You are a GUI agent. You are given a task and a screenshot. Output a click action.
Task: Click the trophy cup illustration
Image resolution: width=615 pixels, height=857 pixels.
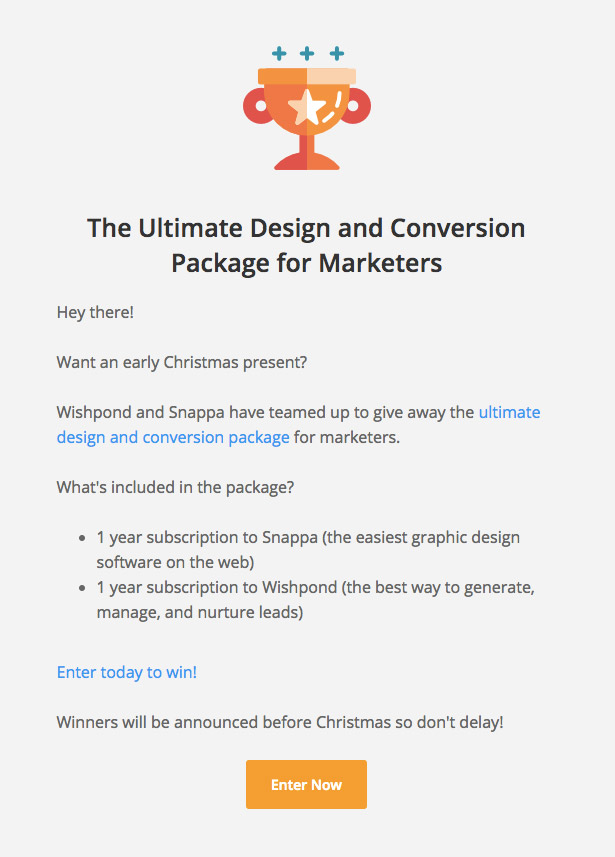click(x=307, y=119)
